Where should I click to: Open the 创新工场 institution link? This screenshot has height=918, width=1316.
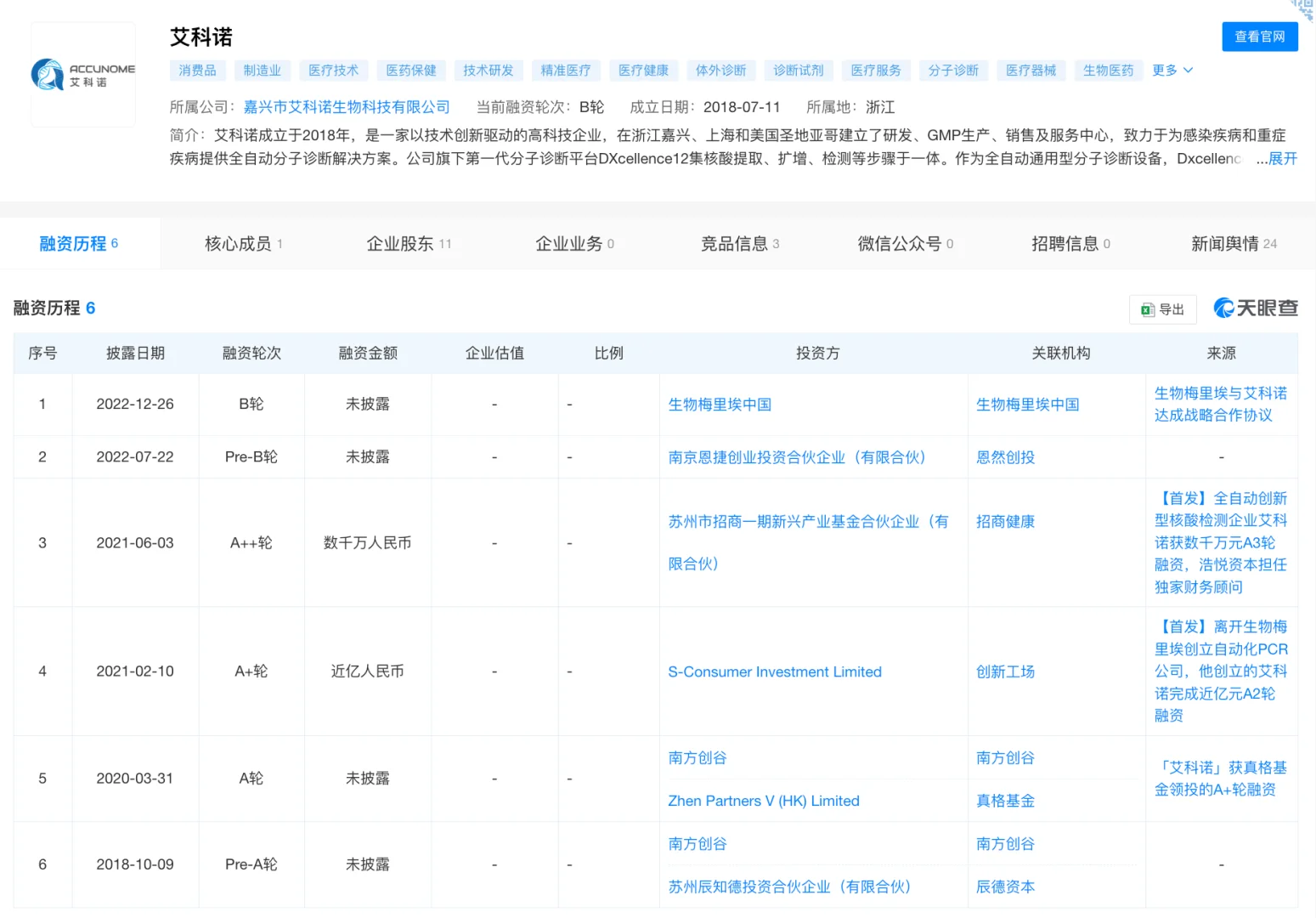[x=1006, y=671]
